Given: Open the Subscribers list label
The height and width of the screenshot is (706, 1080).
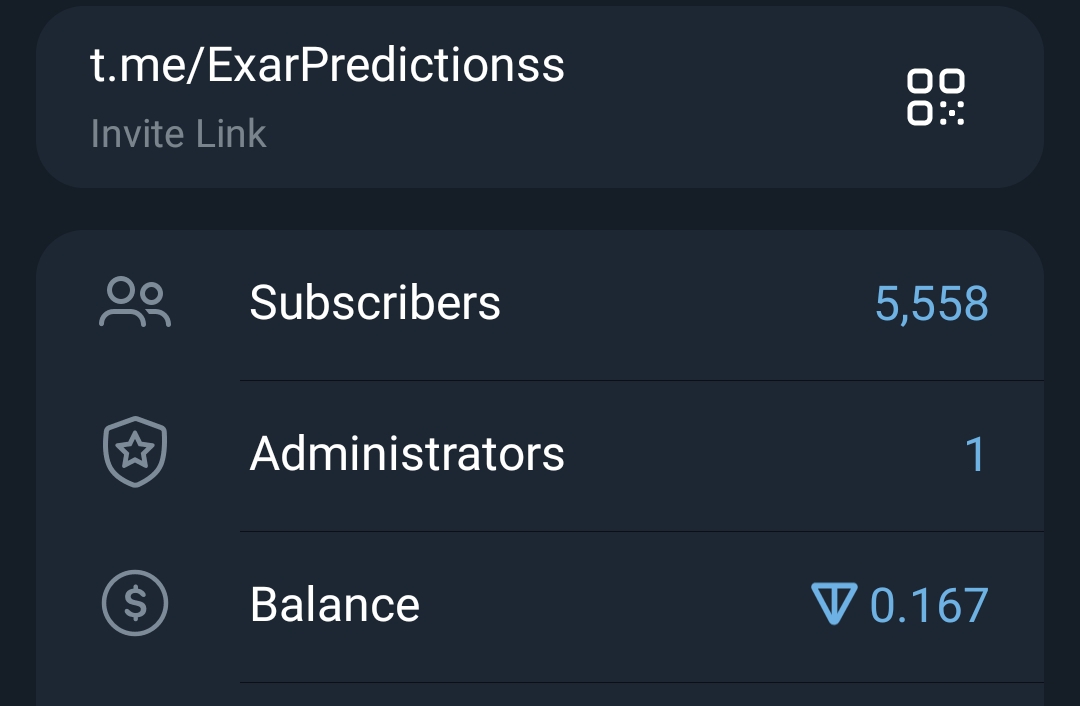Looking at the screenshot, I should coord(375,303).
